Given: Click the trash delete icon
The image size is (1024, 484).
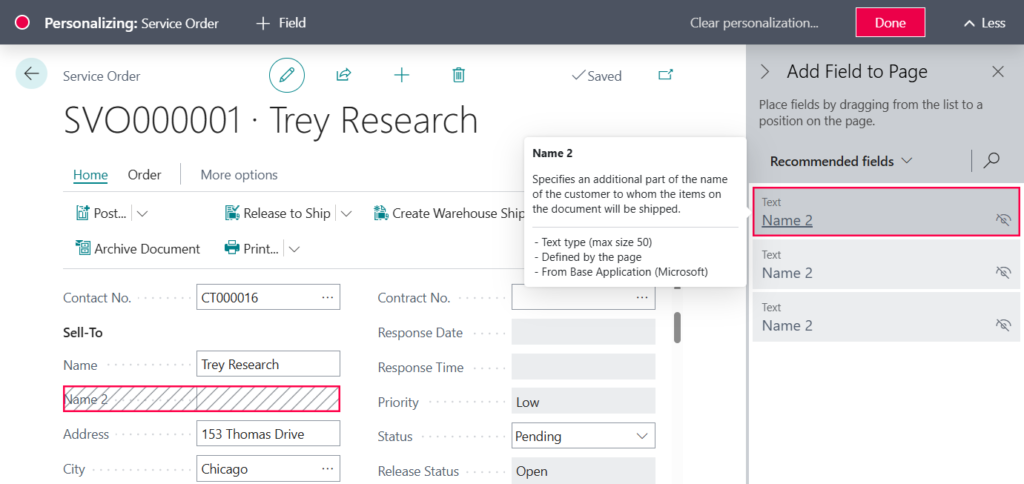Looking at the screenshot, I should pyautogui.click(x=458, y=75).
